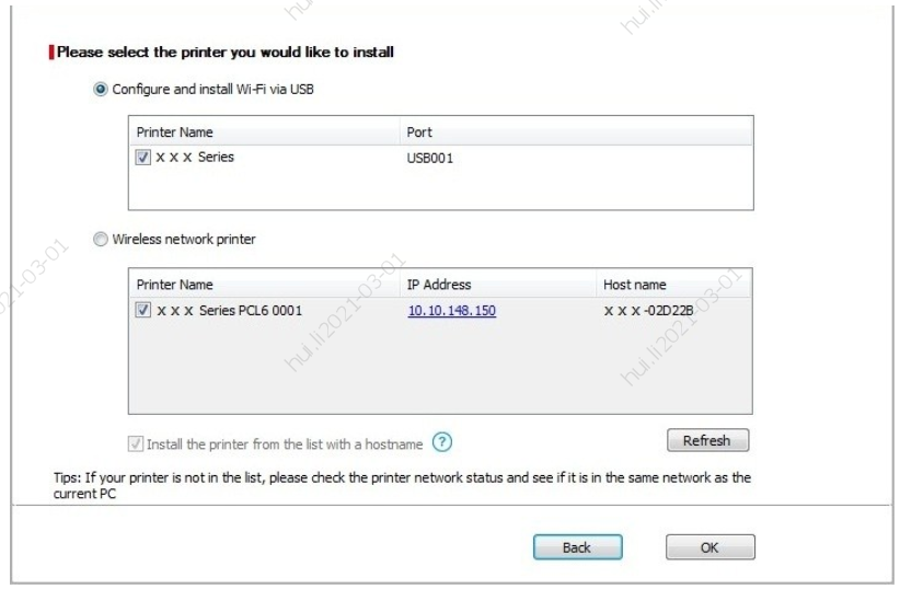
Task: Choose the Wireless network printer option
Action: 101,239
